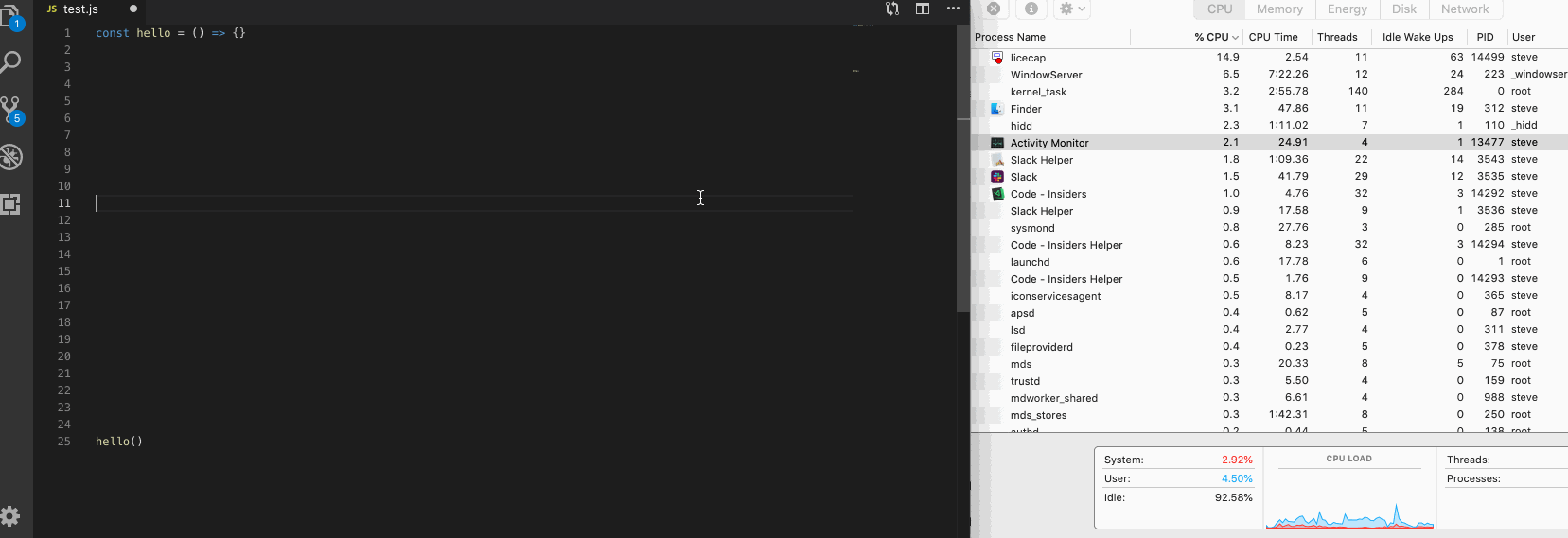
Task: Switch to the Energy tab
Action: click(x=1348, y=9)
